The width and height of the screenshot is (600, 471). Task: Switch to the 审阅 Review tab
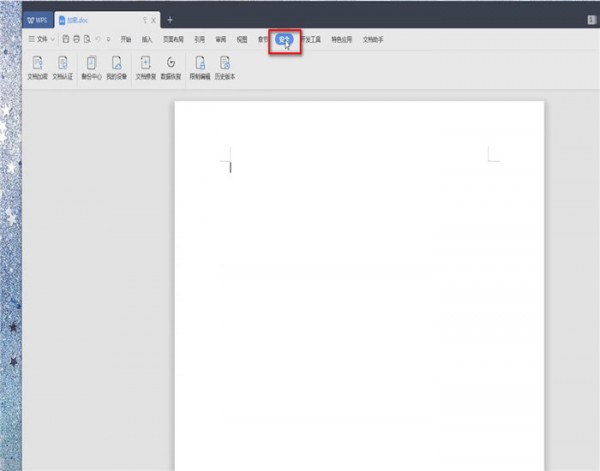[x=221, y=39]
